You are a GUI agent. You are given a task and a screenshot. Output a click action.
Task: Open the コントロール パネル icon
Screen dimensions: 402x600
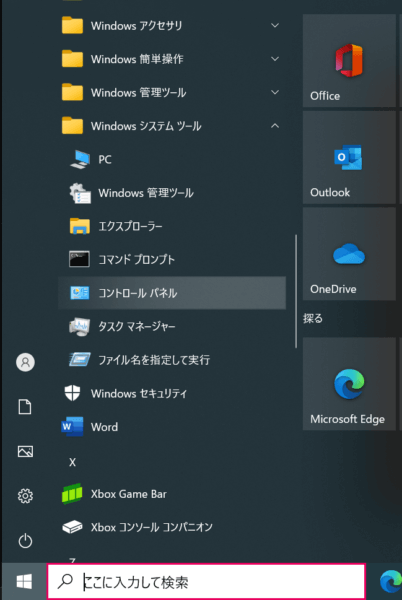click(80, 293)
